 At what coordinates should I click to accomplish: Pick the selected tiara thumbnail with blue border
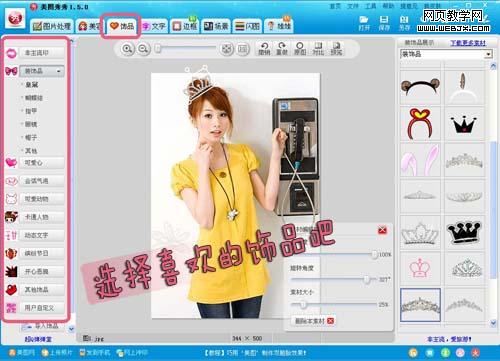420,305
